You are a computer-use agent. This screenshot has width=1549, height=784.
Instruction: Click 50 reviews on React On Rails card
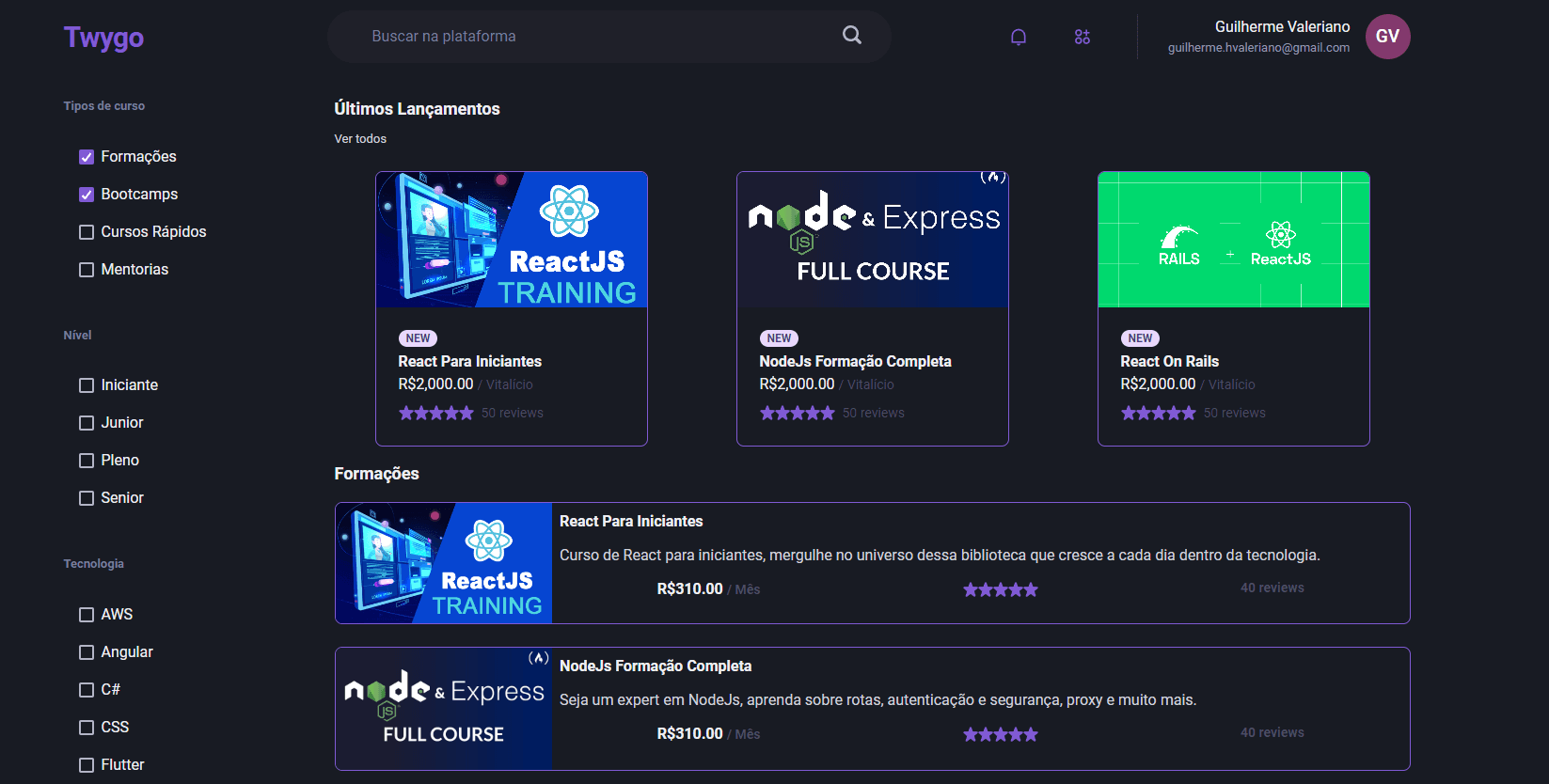pos(1235,413)
